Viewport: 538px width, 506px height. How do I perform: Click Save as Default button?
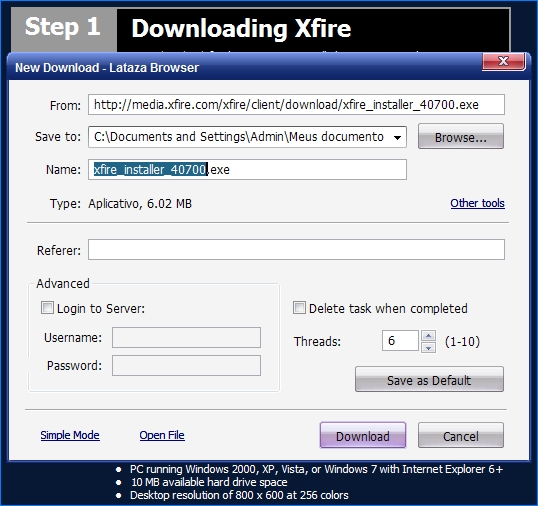tap(429, 379)
